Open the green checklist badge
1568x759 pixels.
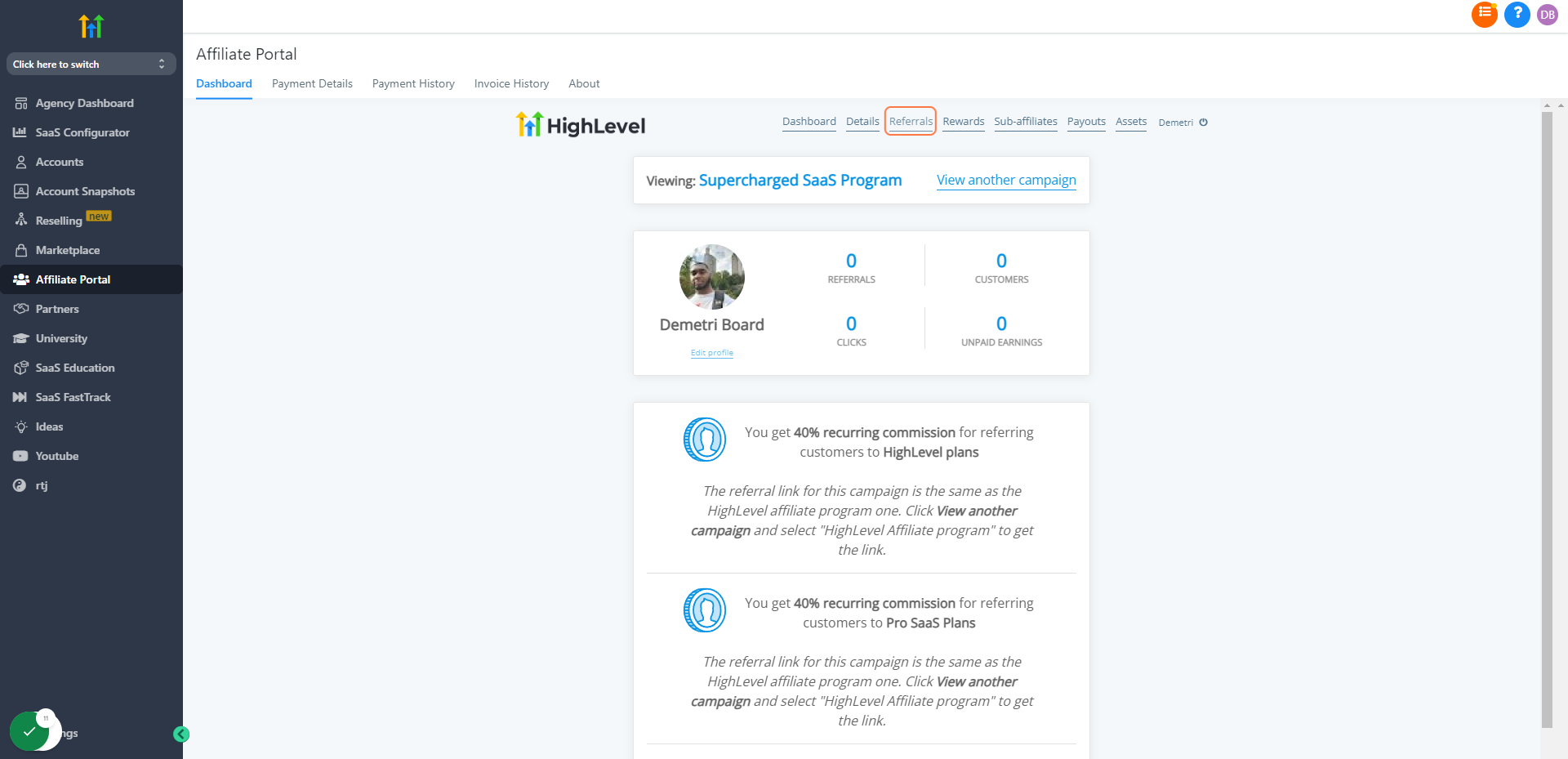(30, 731)
